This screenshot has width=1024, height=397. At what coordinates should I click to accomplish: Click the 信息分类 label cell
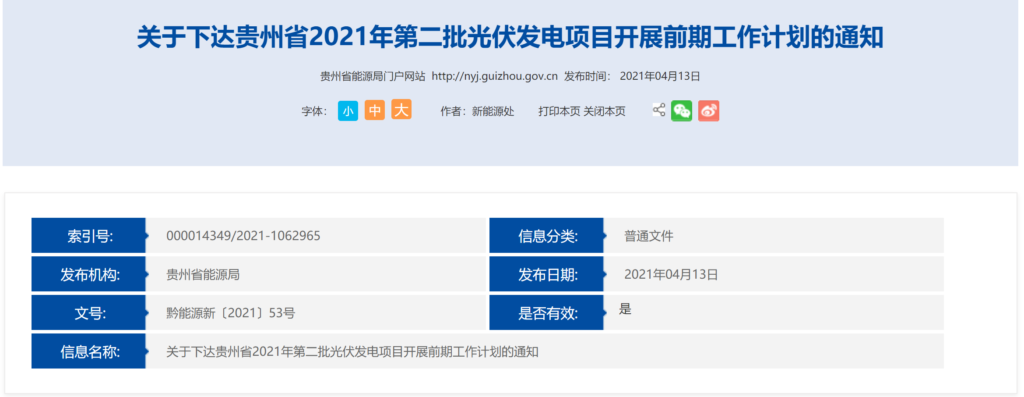point(547,236)
